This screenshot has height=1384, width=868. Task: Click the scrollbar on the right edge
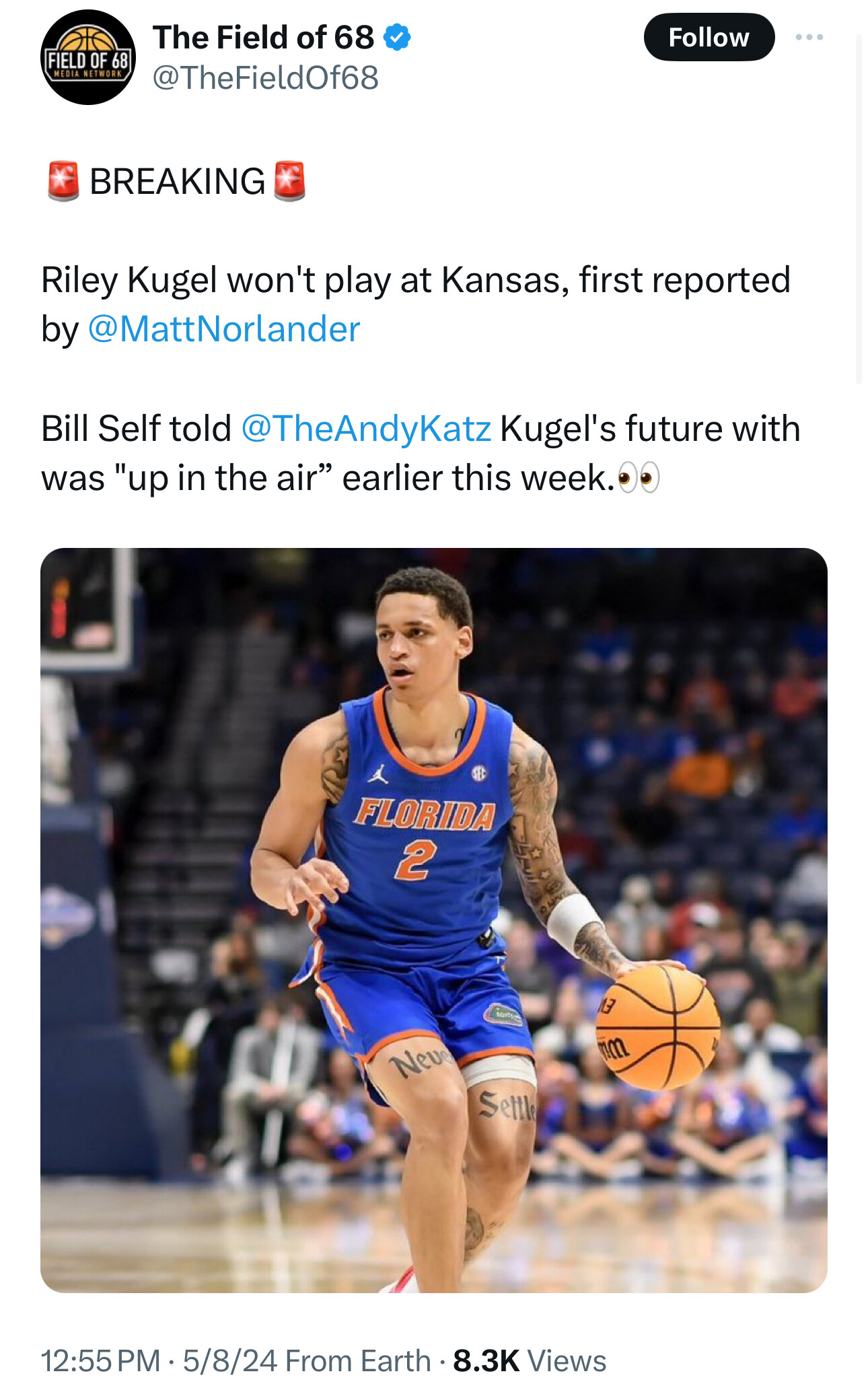[859, 209]
